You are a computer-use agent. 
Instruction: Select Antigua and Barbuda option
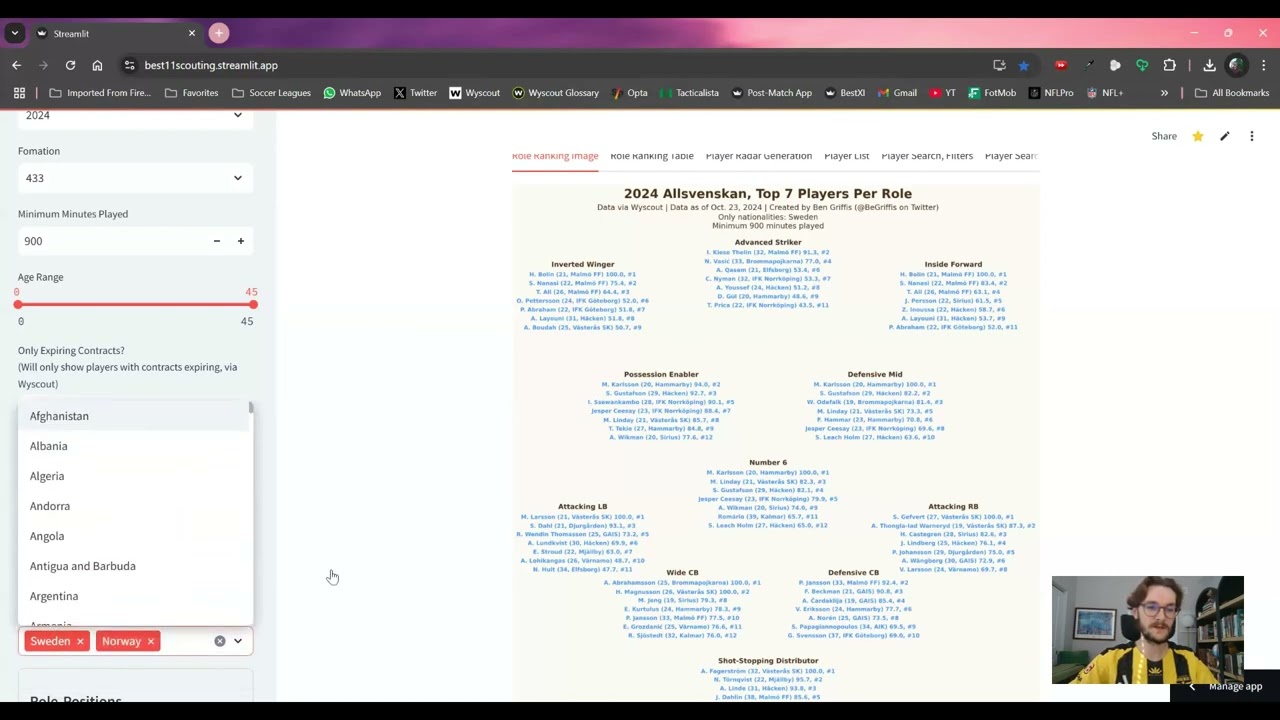[x=133, y=566]
